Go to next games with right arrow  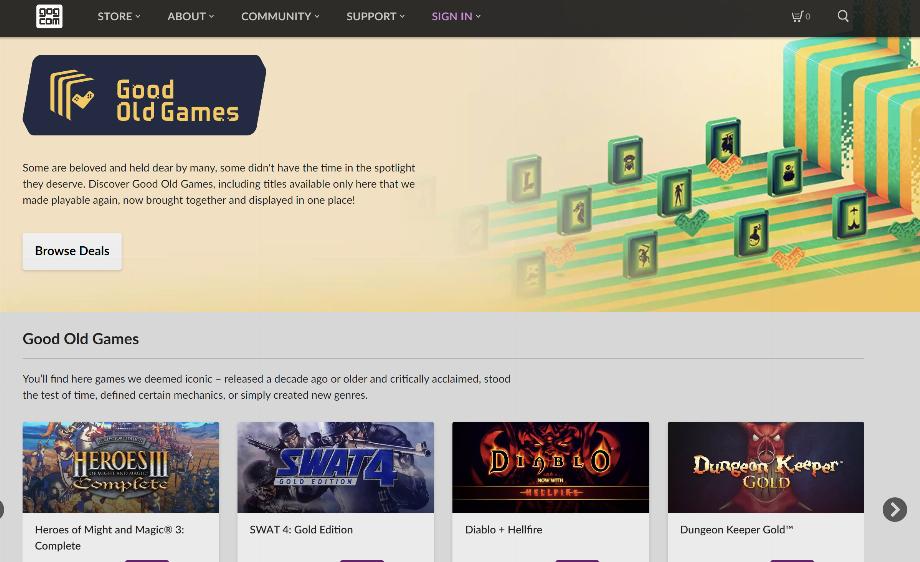894,509
